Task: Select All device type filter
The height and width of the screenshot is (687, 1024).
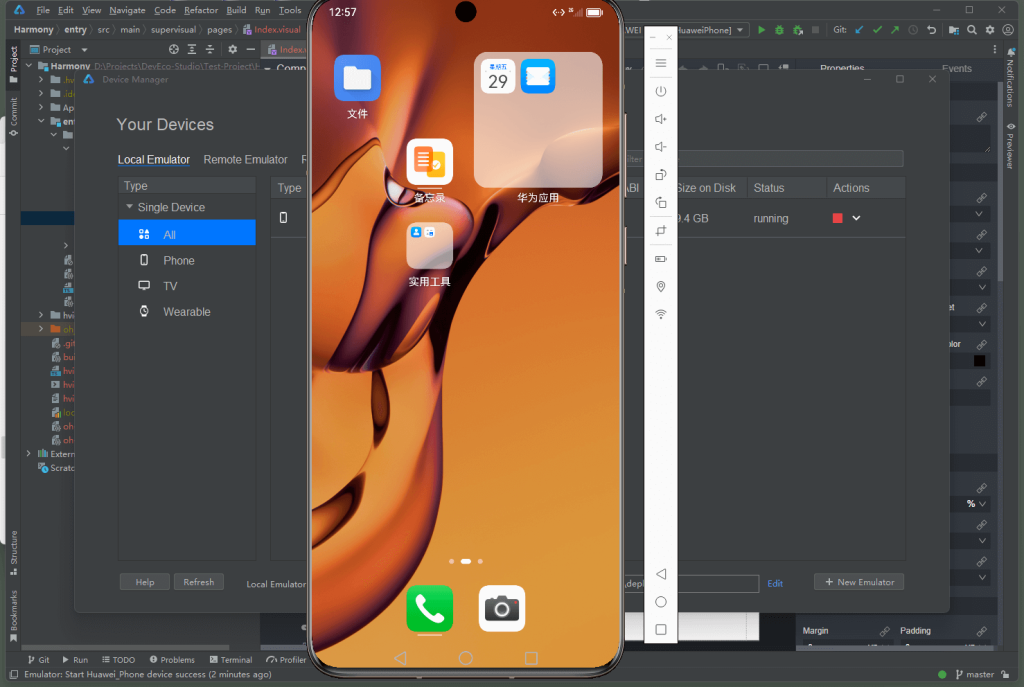Action: [x=187, y=234]
